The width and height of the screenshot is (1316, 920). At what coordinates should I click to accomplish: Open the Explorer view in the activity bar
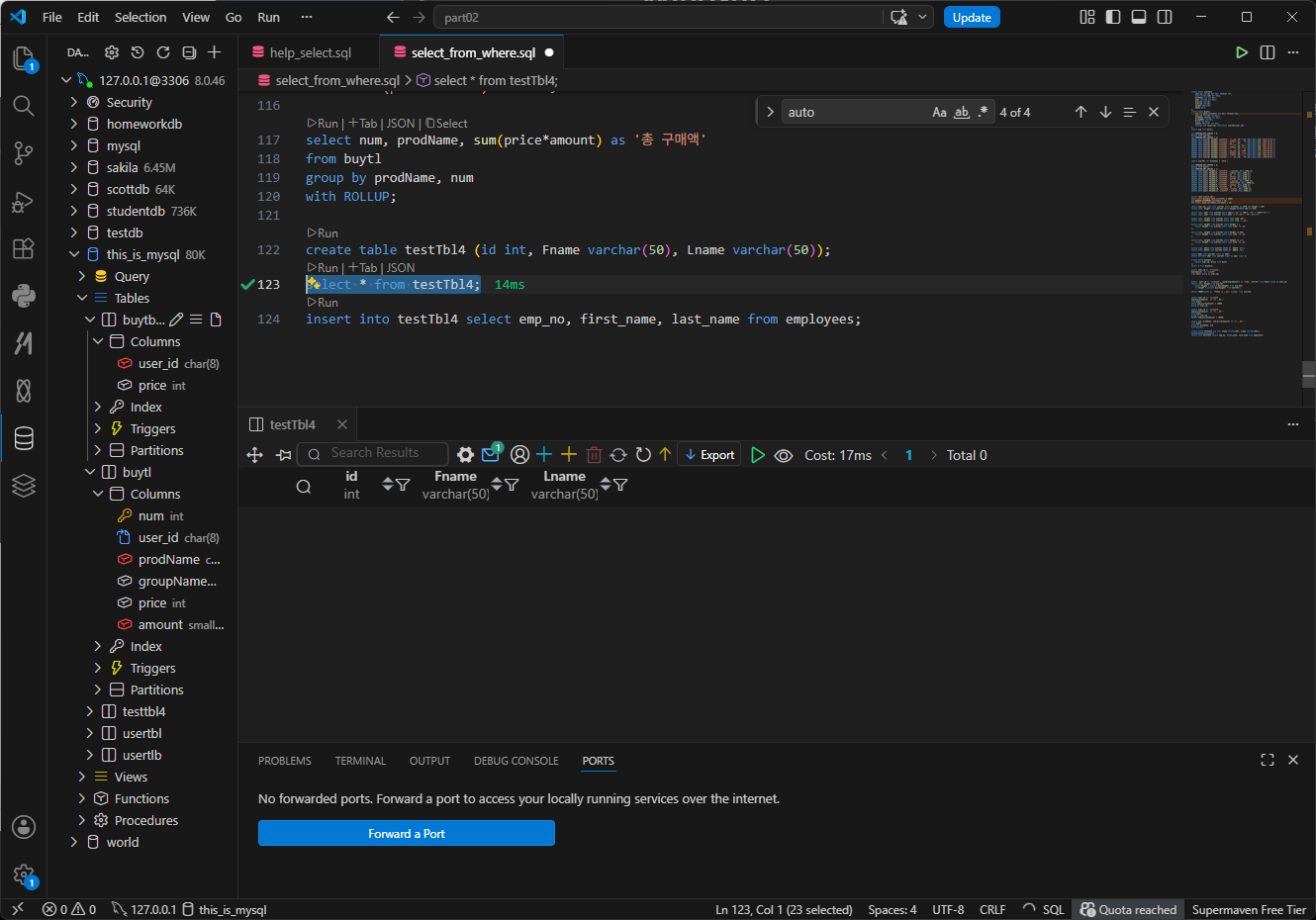pyautogui.click(x=24, y=58)
